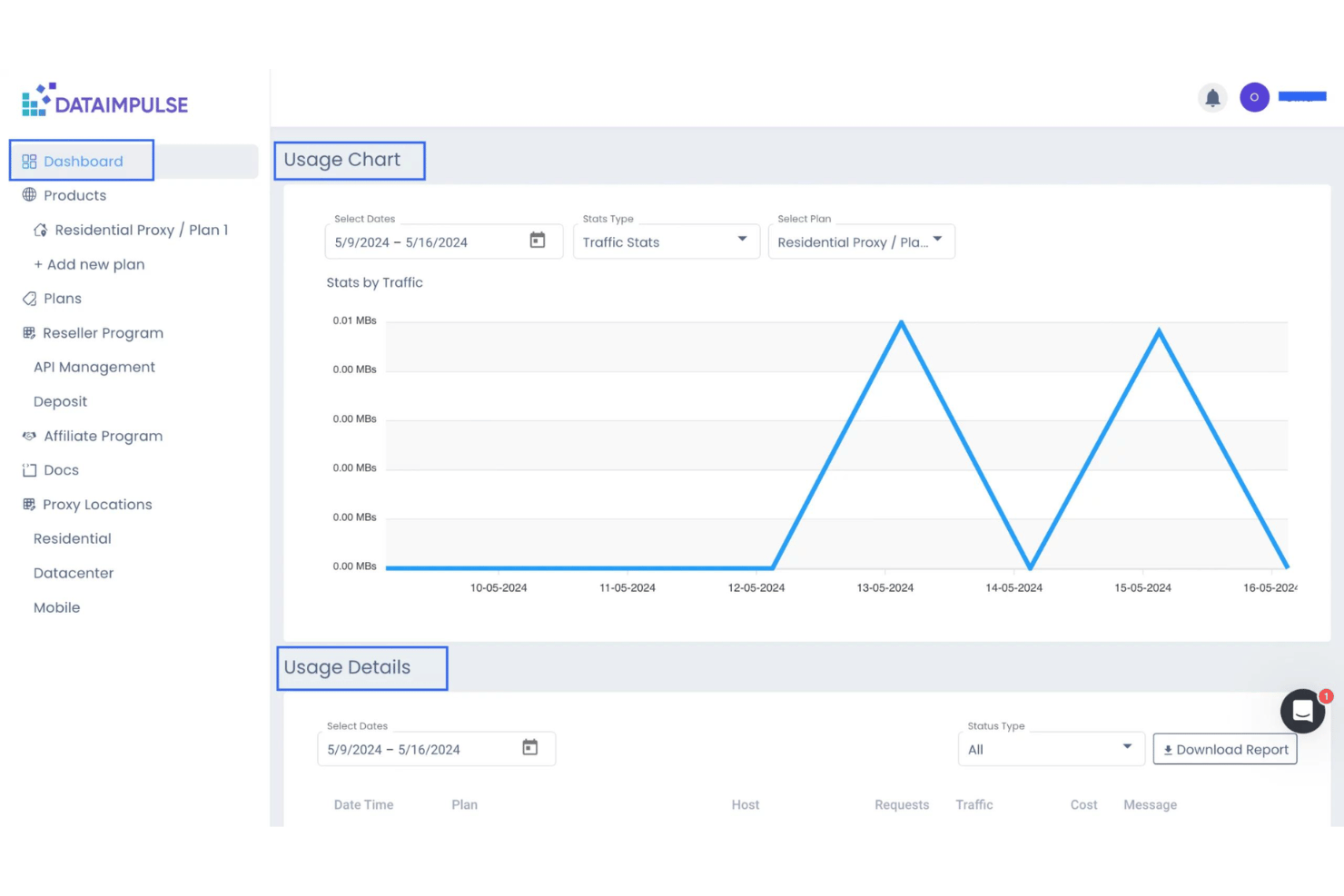Open Plans in the sidebar
The height and width of the screenshot is (896, 1344).
click(62, 299)
